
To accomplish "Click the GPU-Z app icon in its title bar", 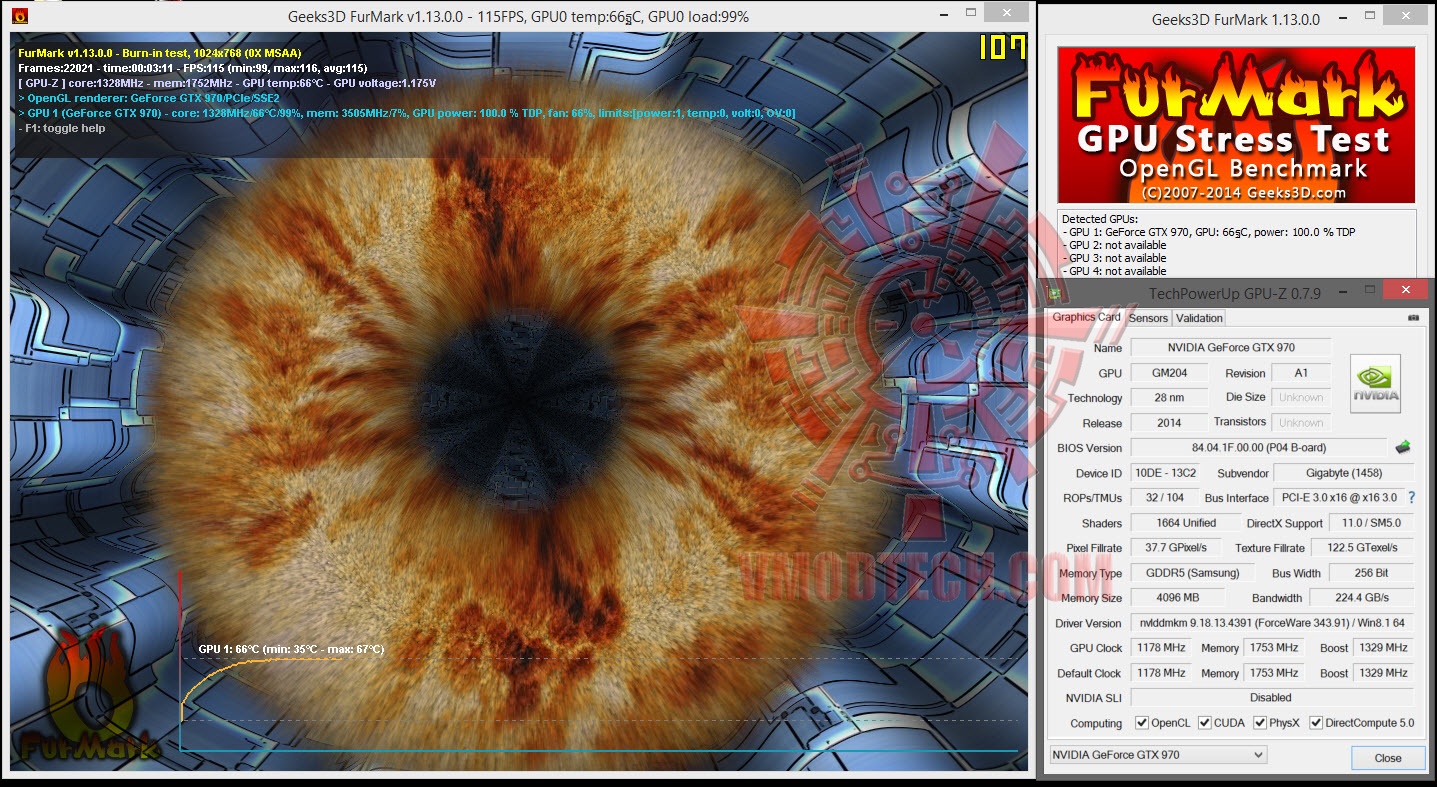I will point(1053,292).
